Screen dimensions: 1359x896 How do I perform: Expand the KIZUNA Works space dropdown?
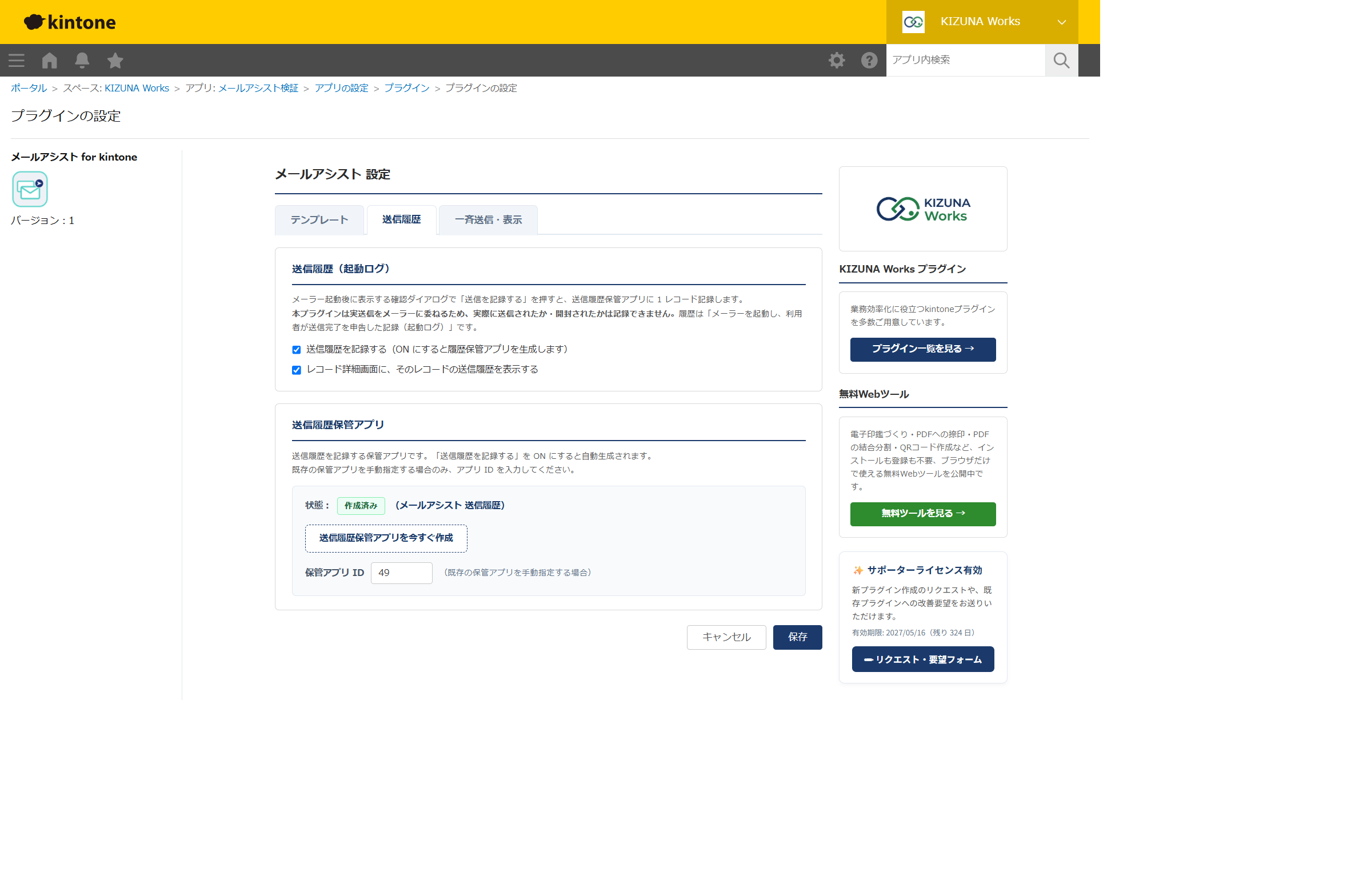click(1062, 22)
